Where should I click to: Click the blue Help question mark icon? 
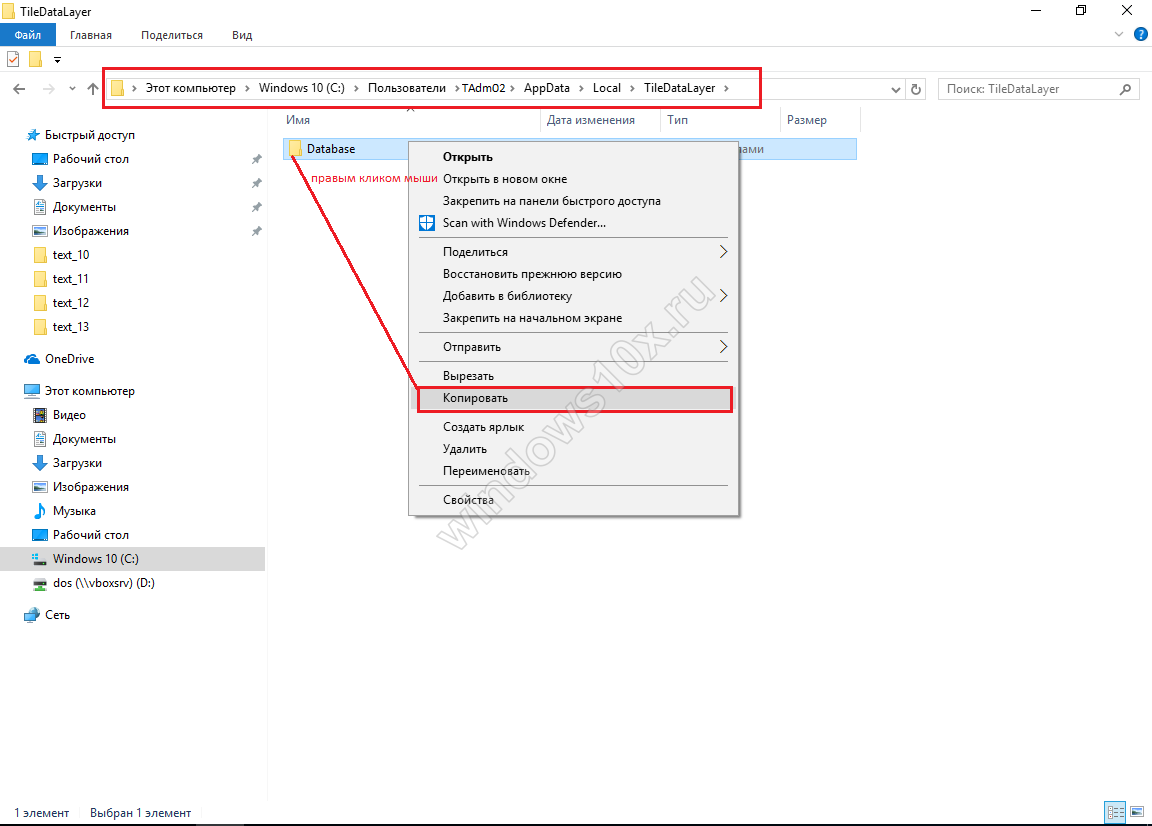(1140, 35)
